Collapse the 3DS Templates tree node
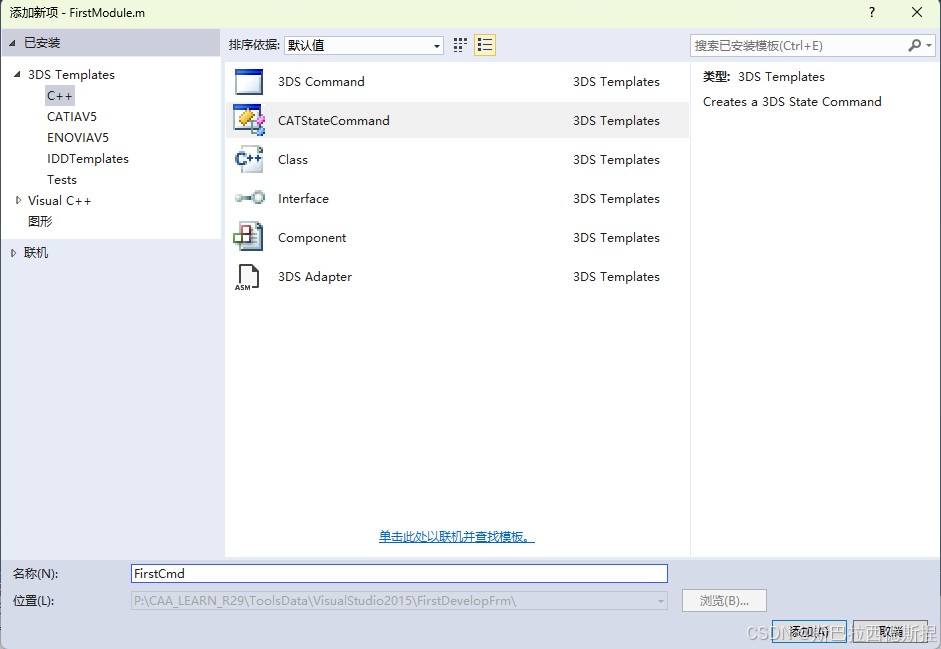941x649 pixels. [17, 74]
